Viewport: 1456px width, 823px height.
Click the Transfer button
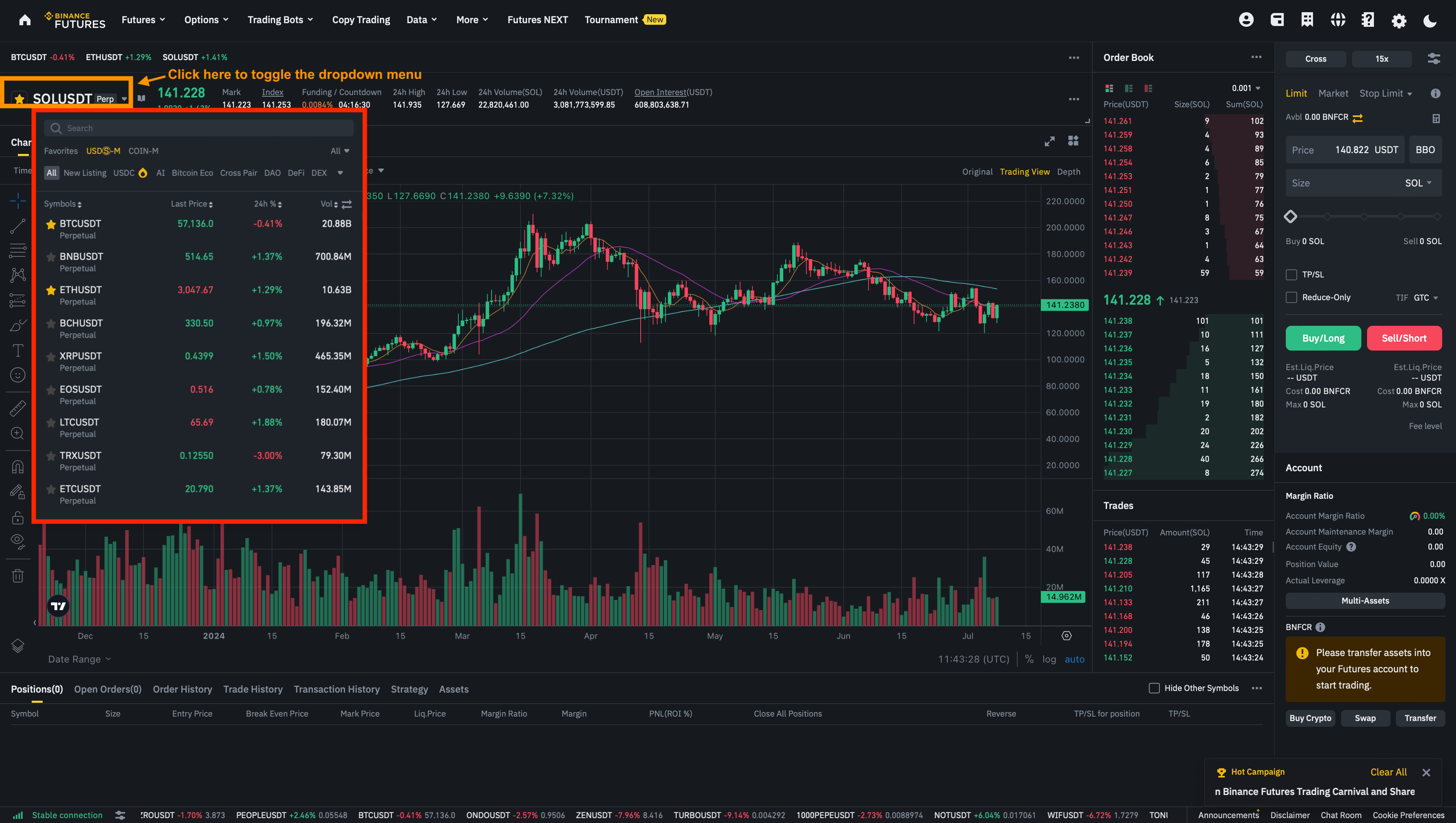(x=1420, y=718)
